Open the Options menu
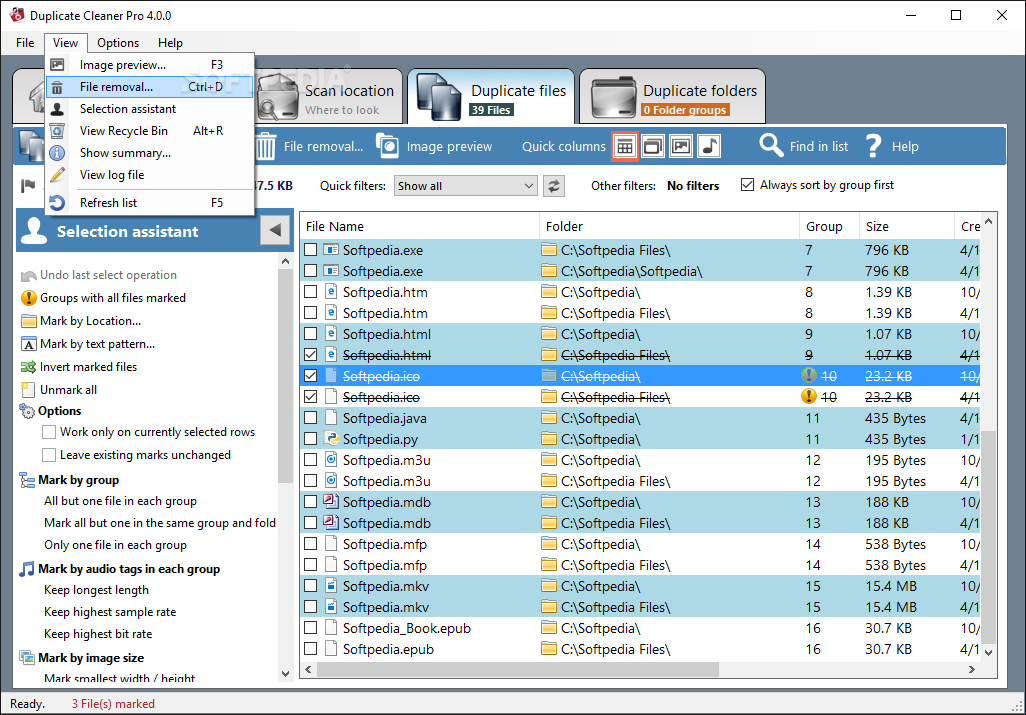The image size is (1026, 715). pos(118,43)
